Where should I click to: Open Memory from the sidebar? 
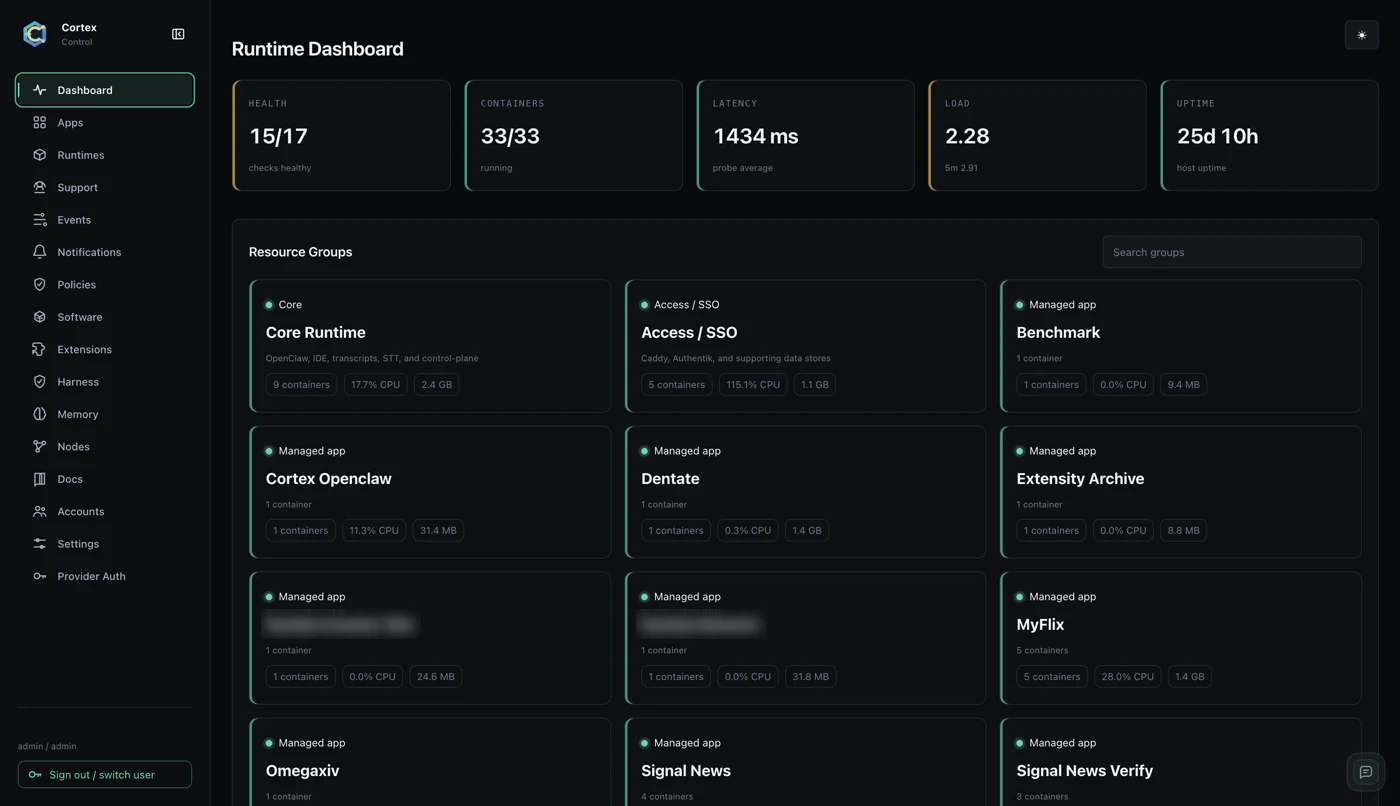(105, 414)
